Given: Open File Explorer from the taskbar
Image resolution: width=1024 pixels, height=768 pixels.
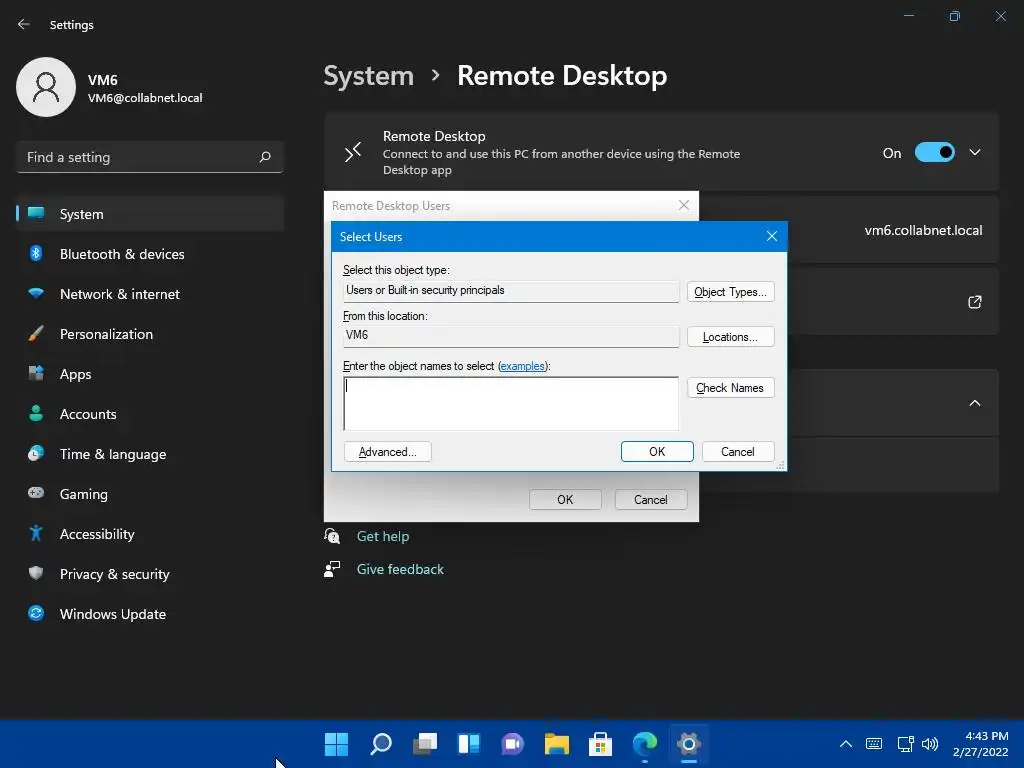Looking at the screenshot, I should pyautogui.click(x=556, y=744).
